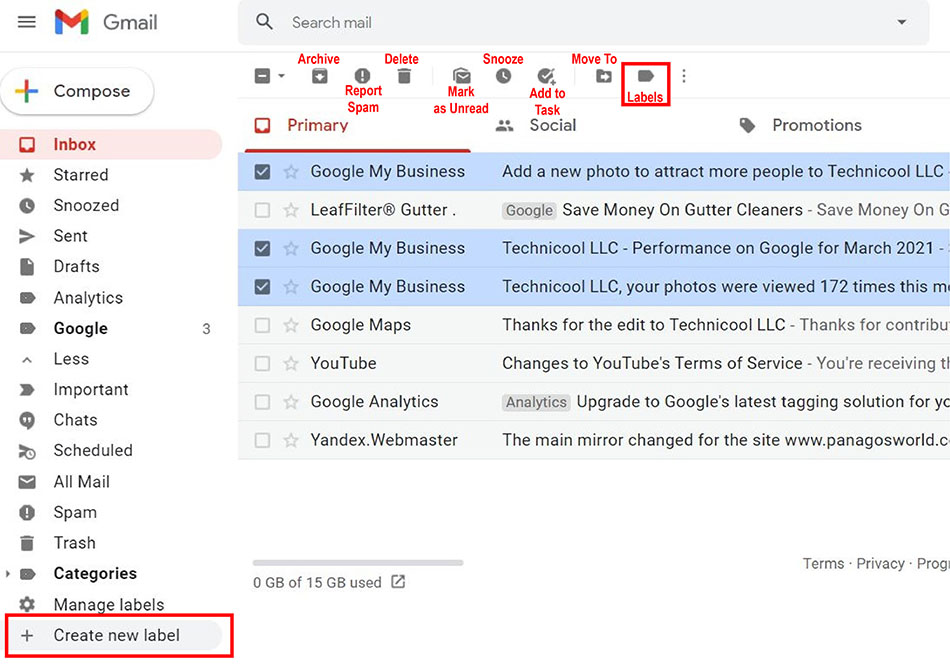Viewport: 950px width, 668px height.
Task: Click the Mark as Unread icon
Action: click(x=461, y=76)
